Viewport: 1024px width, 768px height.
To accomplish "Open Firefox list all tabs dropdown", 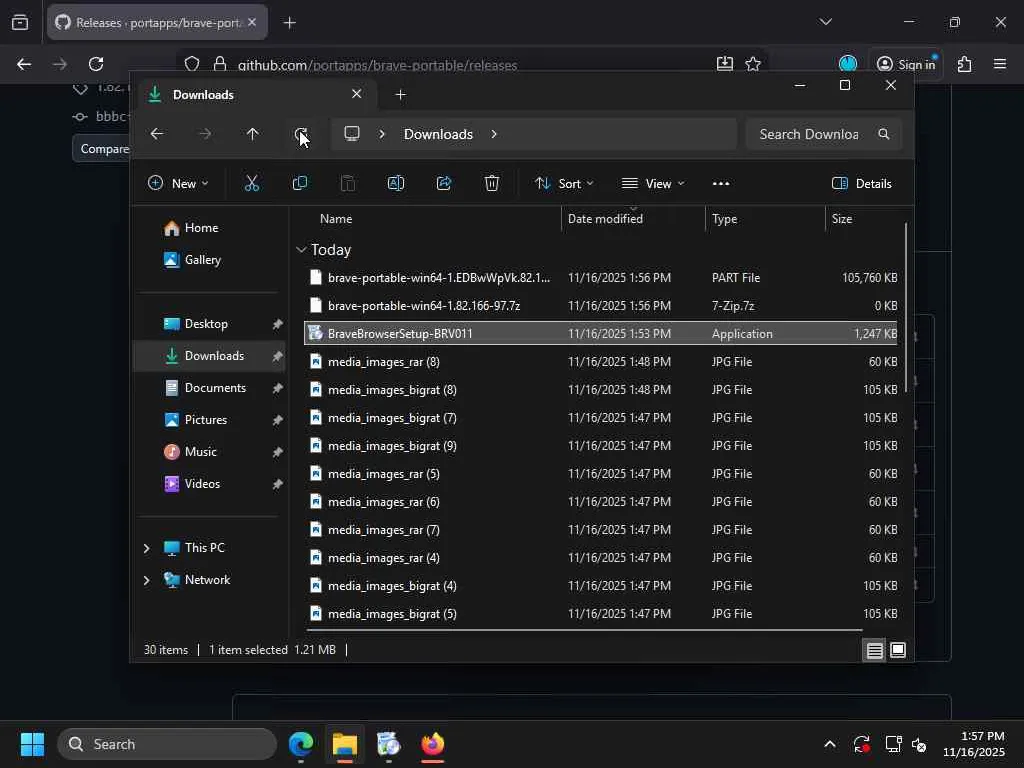I will click(x=825, y=22).
